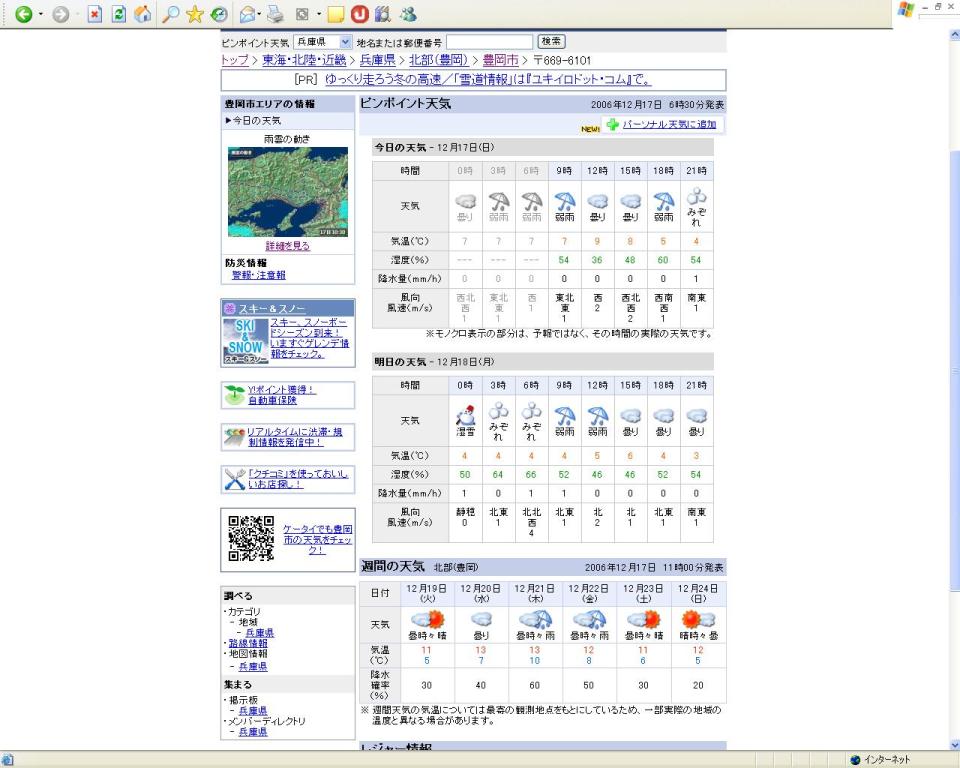Click the Windows flag logo
This screenshot has width=960, height=768.
tap(906, 10)
